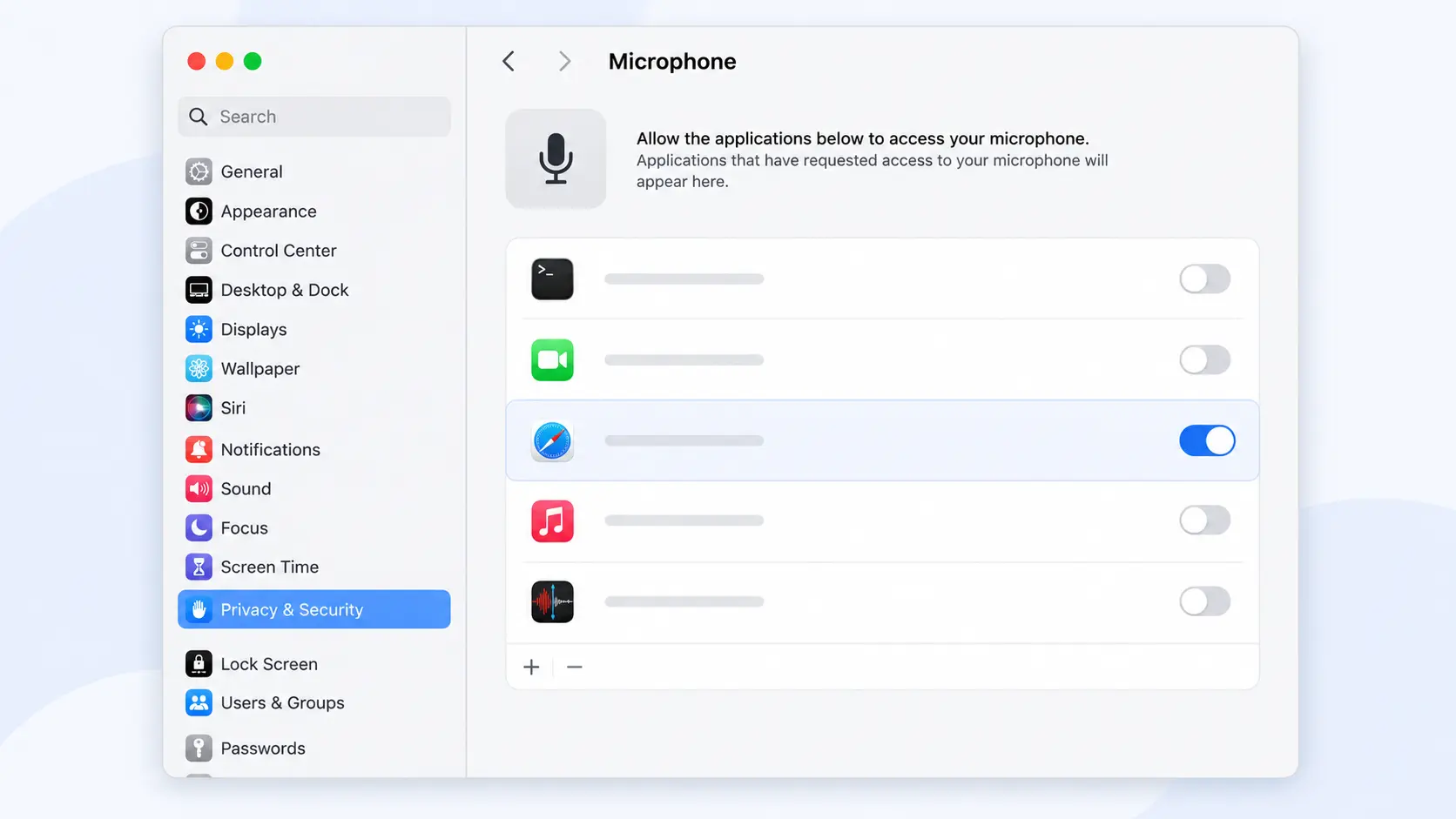1456x819 pixels.
Task: Select the Voice Memos app icon
Action: tap(552, 601)
